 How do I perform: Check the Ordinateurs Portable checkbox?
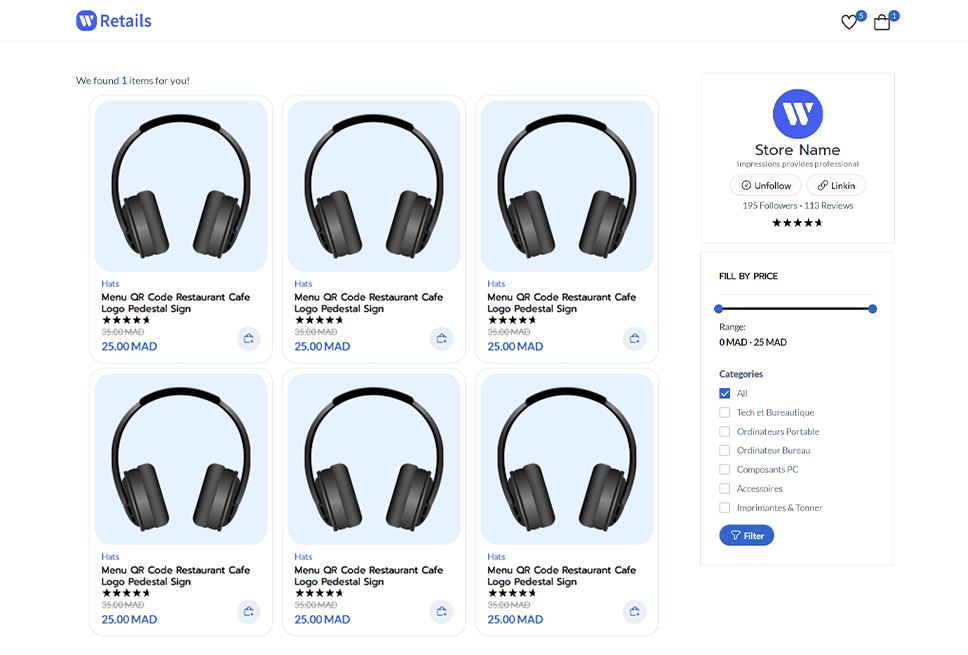click(x=725, y=432)
